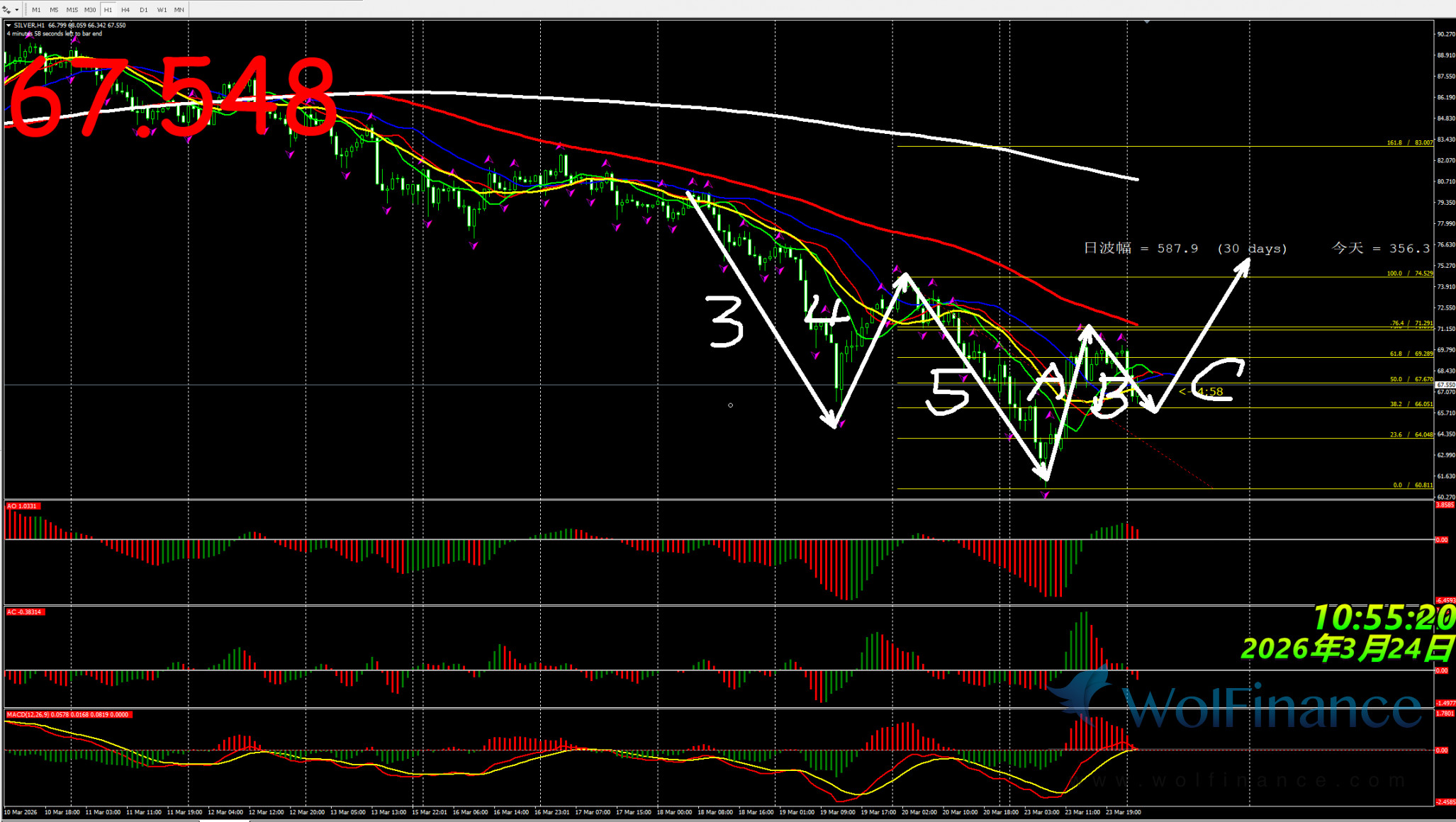Select the M30 timeframe button
This screenshot has height=822, width=1456.
tap(90, 10)
